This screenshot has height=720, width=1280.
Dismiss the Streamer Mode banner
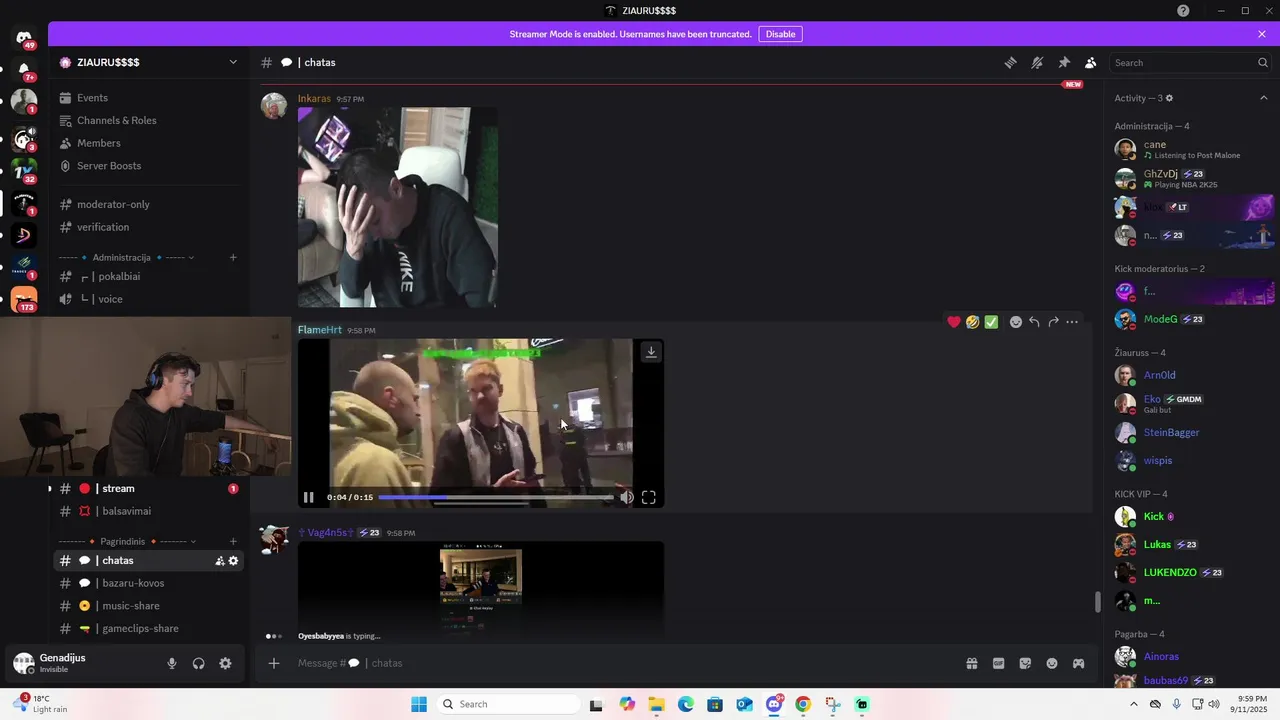pyautogui.click(x=1262, y=34)
